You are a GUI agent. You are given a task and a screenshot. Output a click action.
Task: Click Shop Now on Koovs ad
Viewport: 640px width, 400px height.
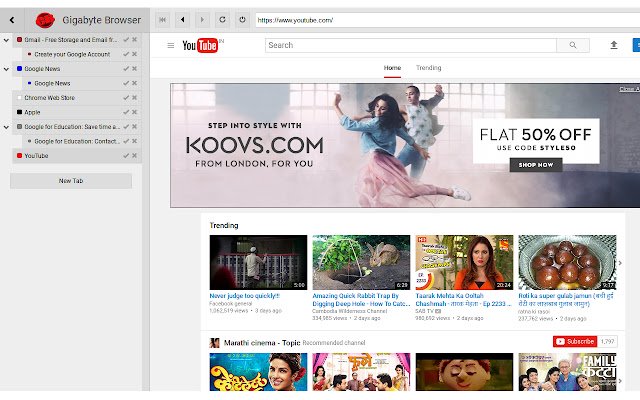click(x=536, y=165)
